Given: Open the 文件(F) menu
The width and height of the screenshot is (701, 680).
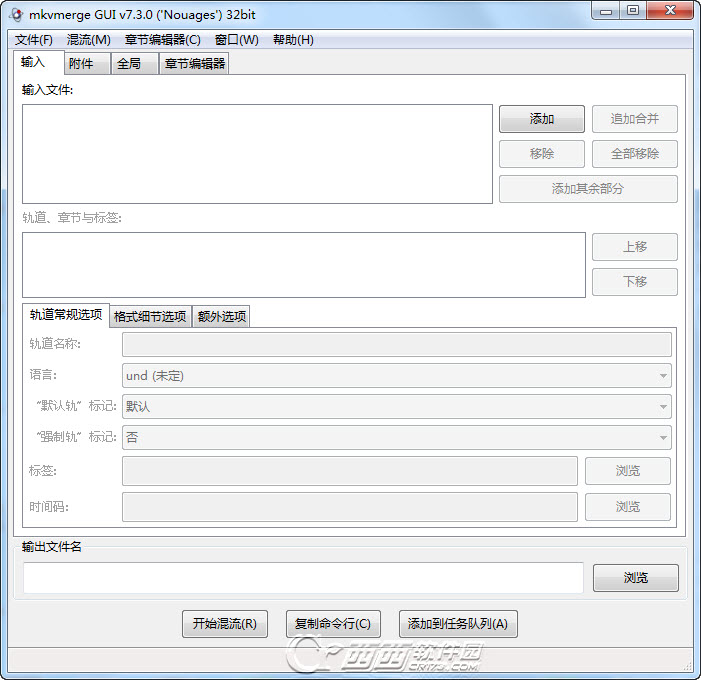Looking at the screenshot, I should tap(34, 40).
